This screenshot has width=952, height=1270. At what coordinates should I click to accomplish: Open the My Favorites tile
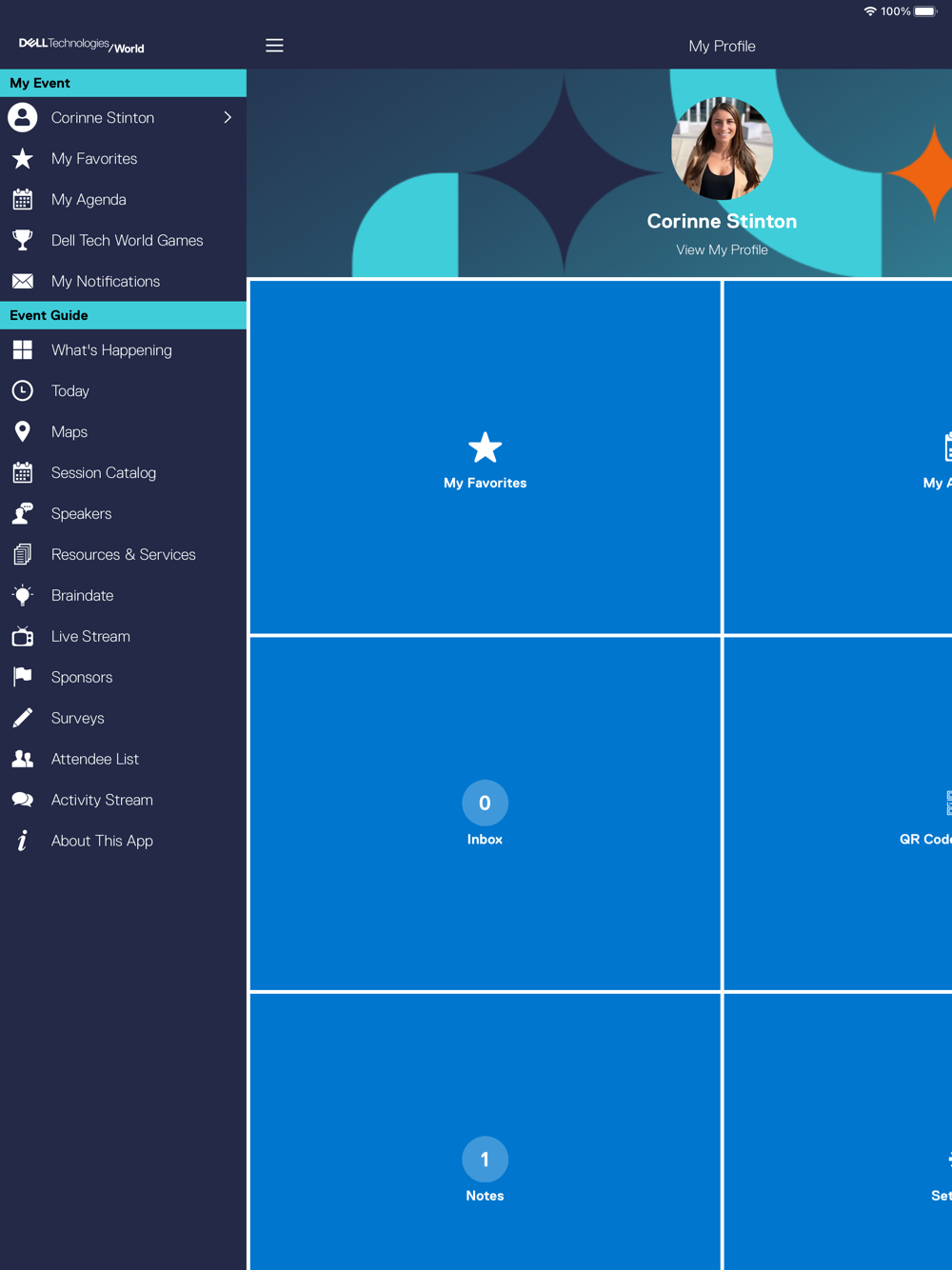coord(485,457)
